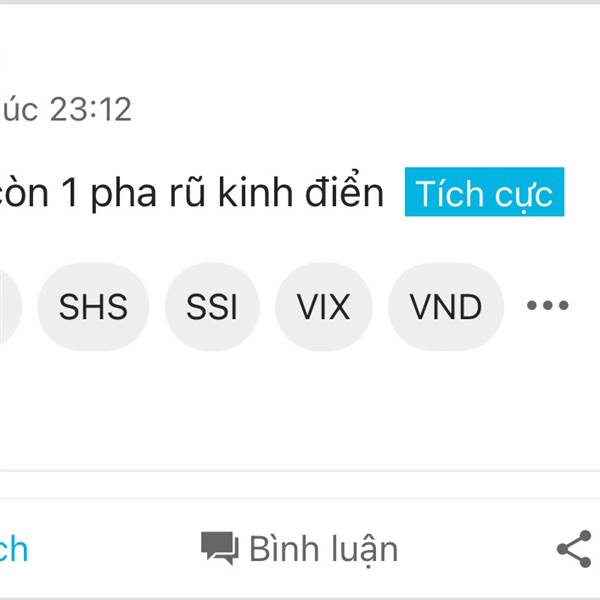600x600 pixels.
Task: Open the post "còn 1 pha rũ kinh điển"
Action: point(190,194)
